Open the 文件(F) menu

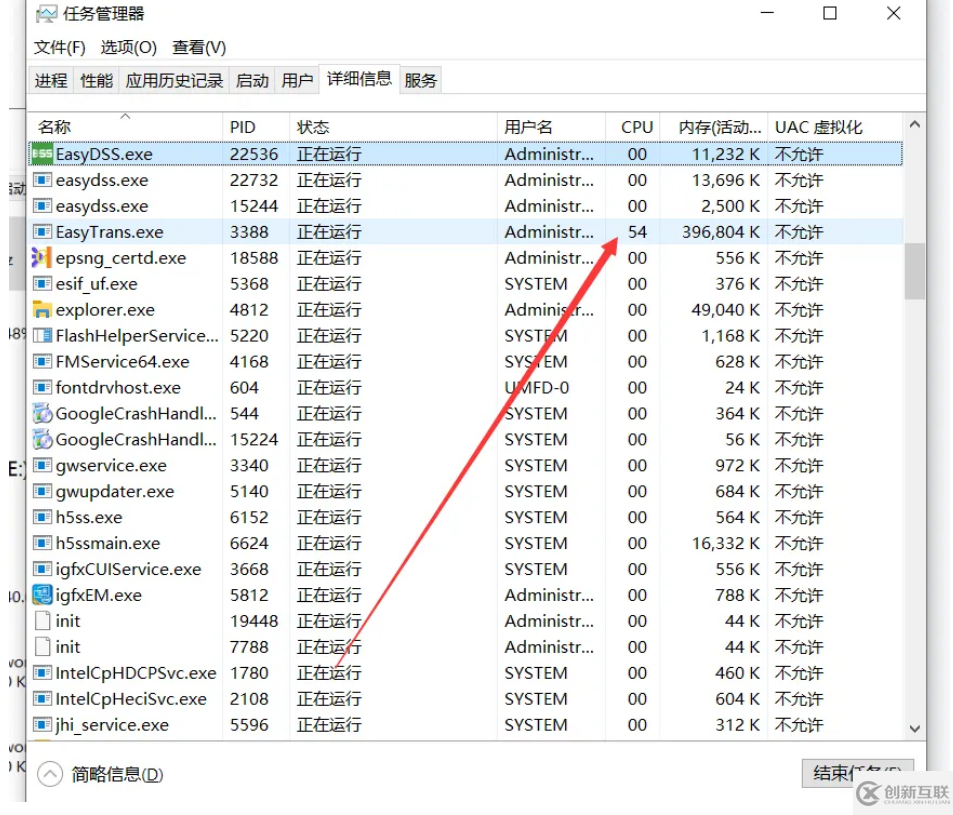coord(60,47)
